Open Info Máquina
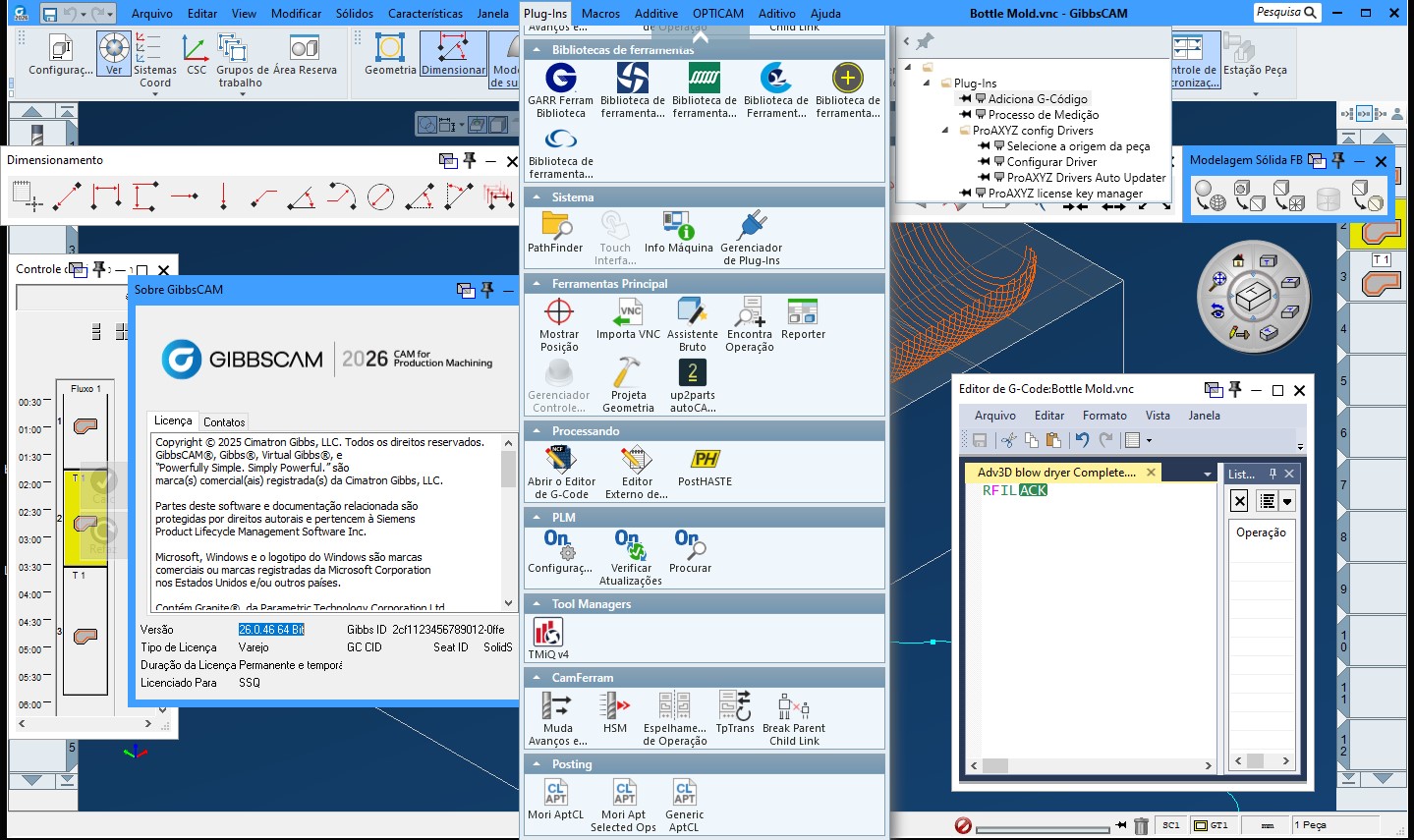 click(x=678, y=228)
